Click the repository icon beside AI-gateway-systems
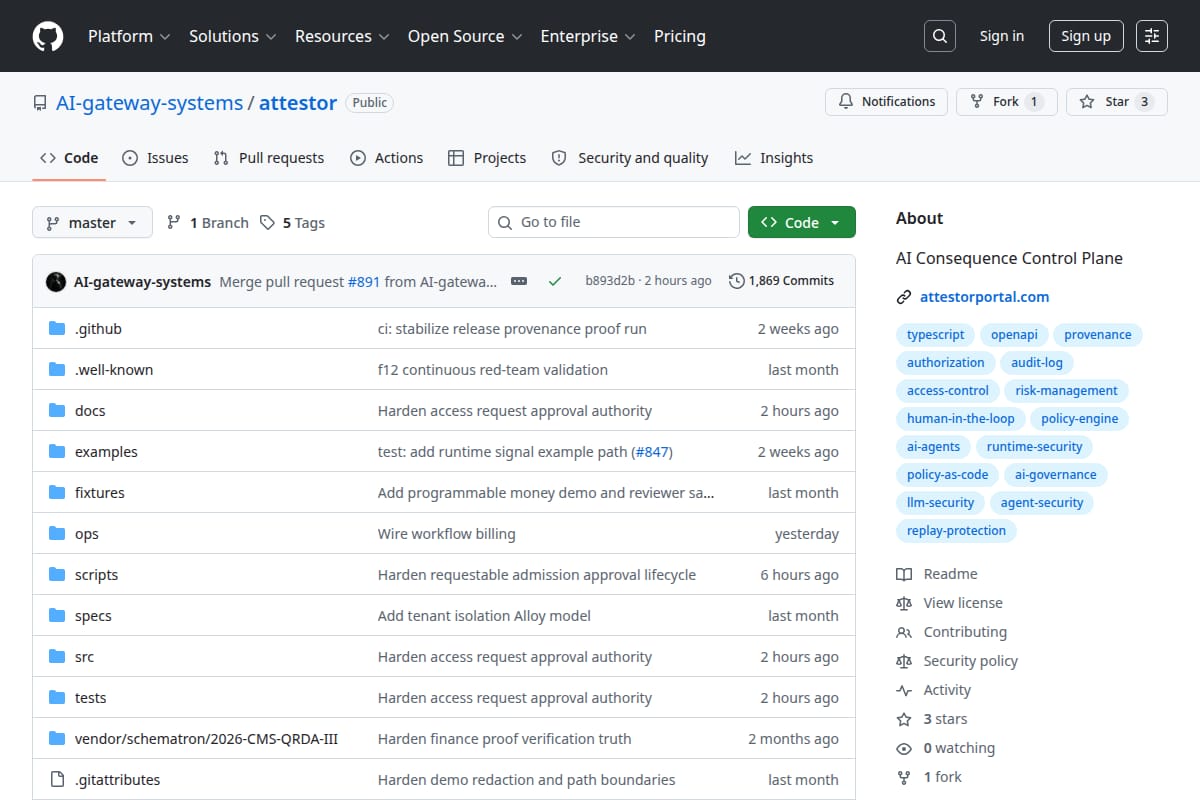1200x800 pixels. coord(40,103)
